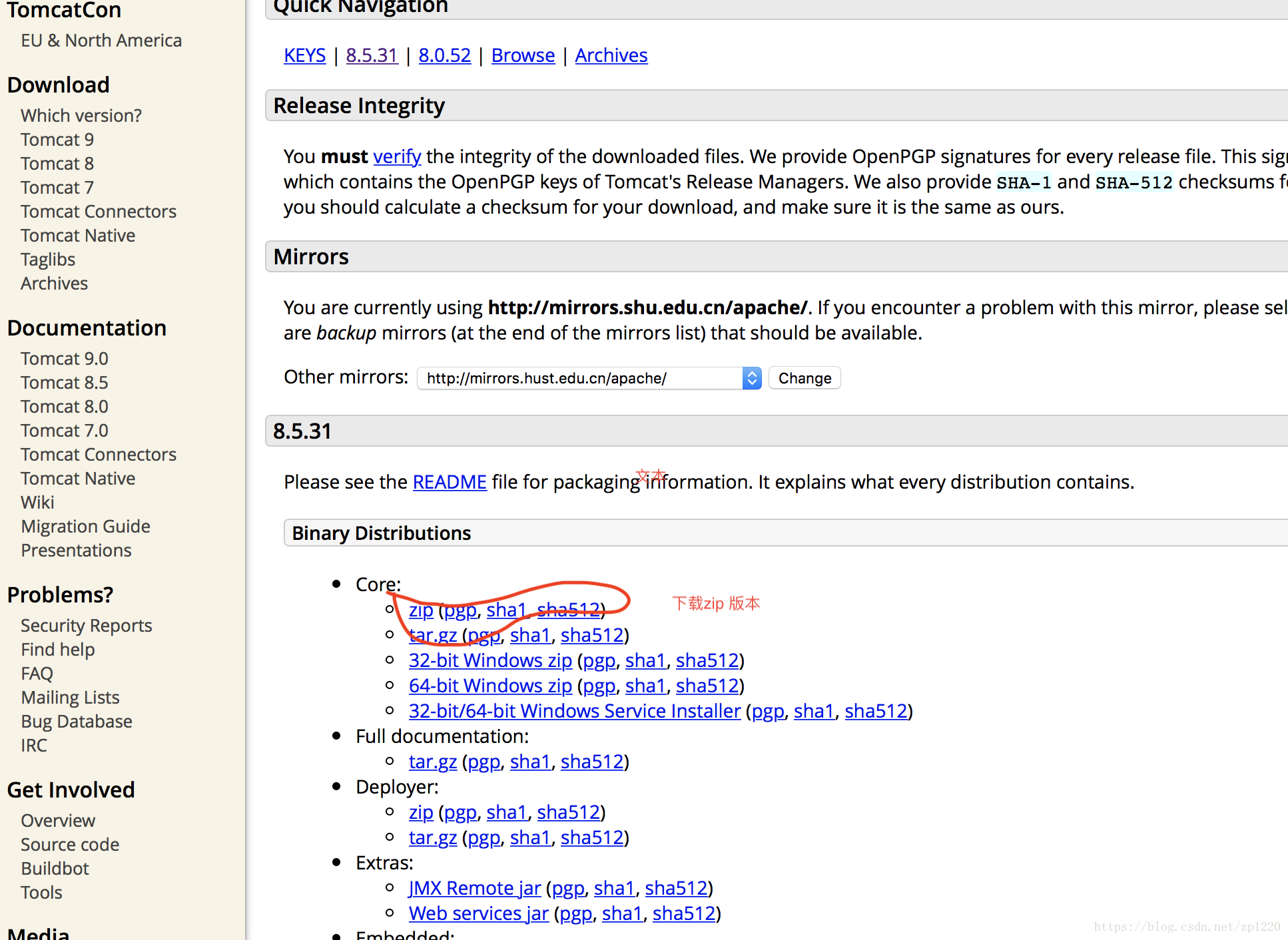This screenshot has height=940, width=1288.
Task: Open Presentations in the sidebar
Action: click(x=77, y=551)
